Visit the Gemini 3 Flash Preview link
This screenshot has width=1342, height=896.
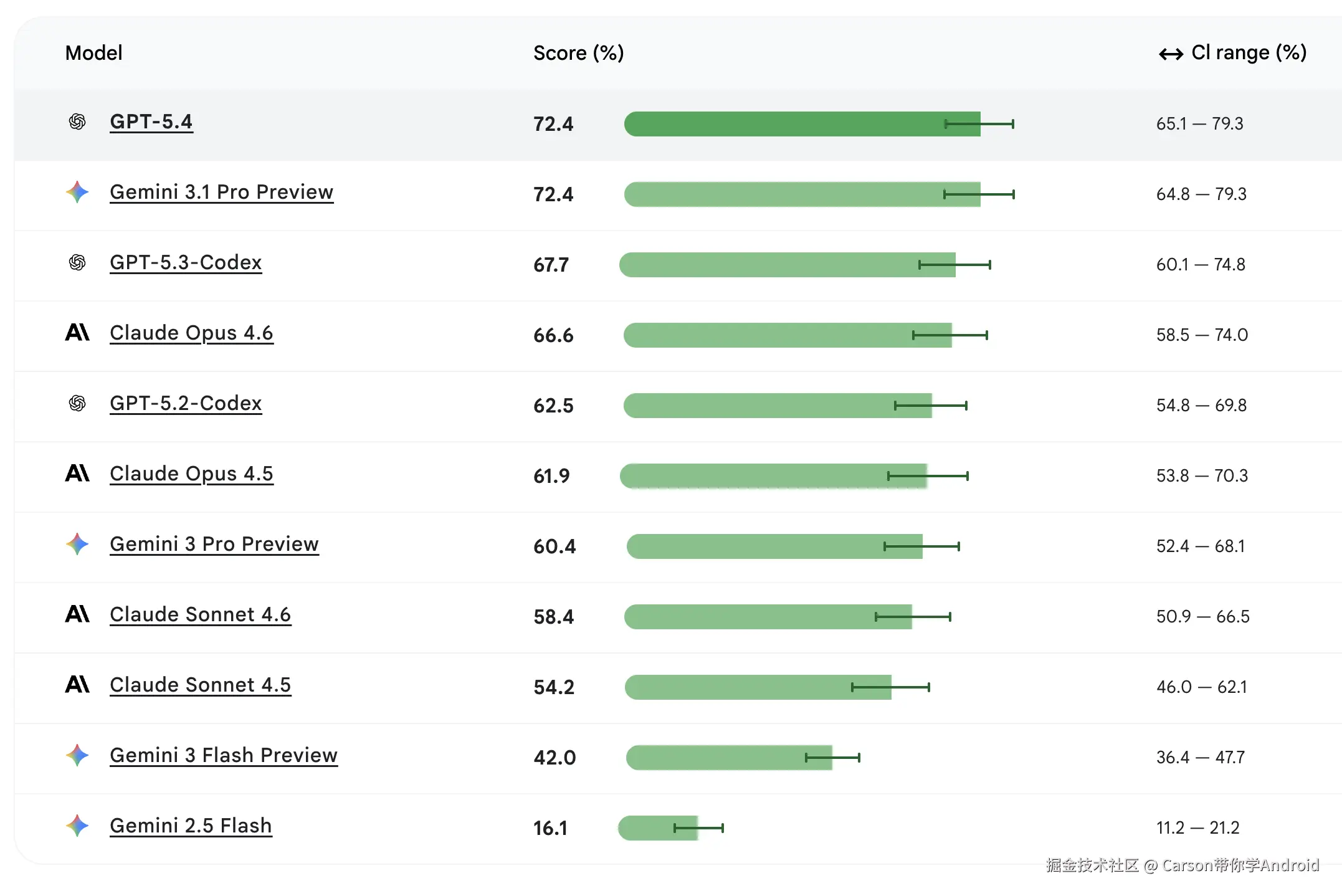click(x=223, y=755)
